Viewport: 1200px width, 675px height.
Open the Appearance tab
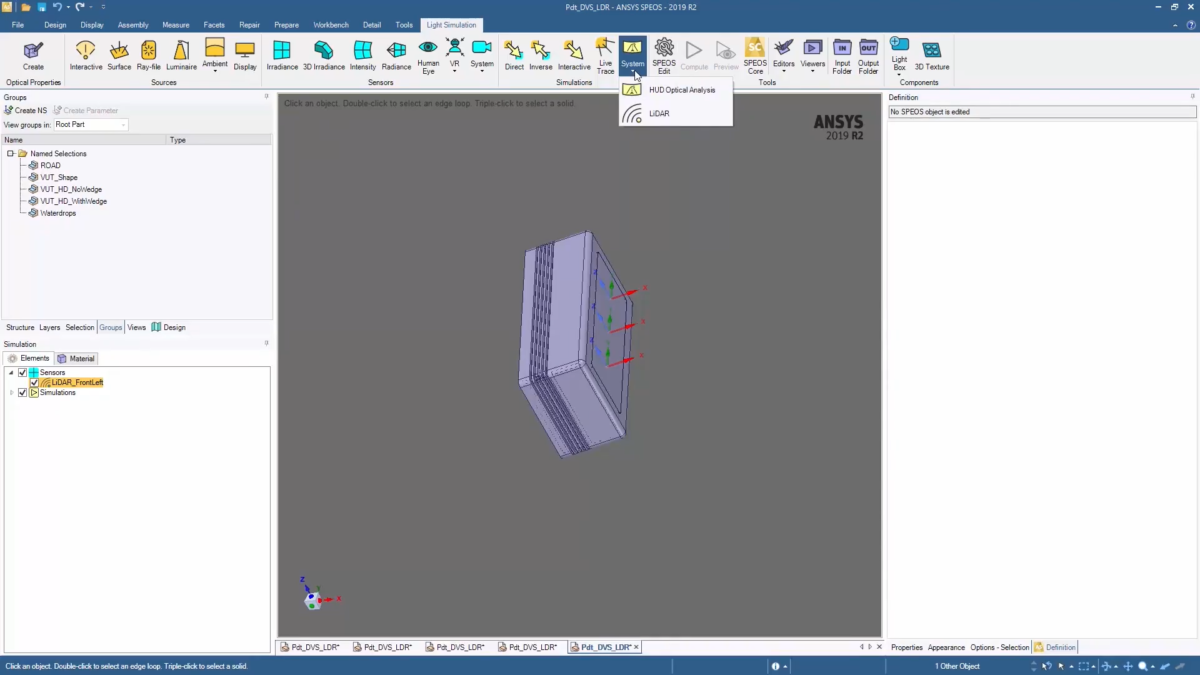pos(946,647)
